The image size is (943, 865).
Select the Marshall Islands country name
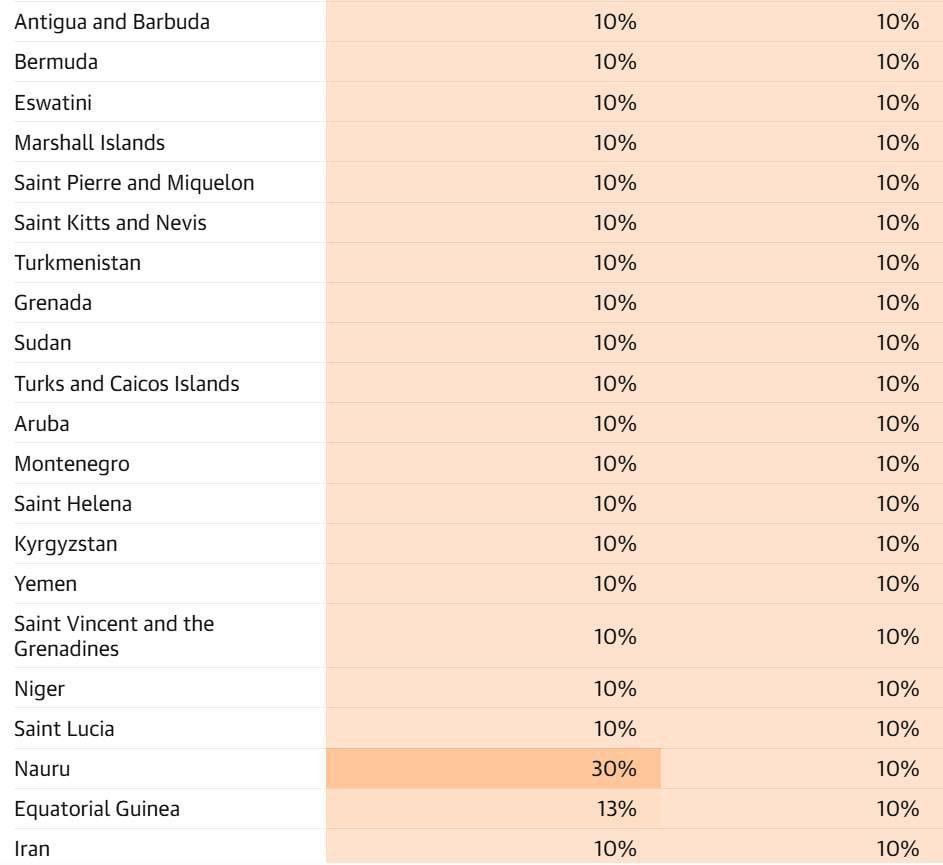click(89, 143)
